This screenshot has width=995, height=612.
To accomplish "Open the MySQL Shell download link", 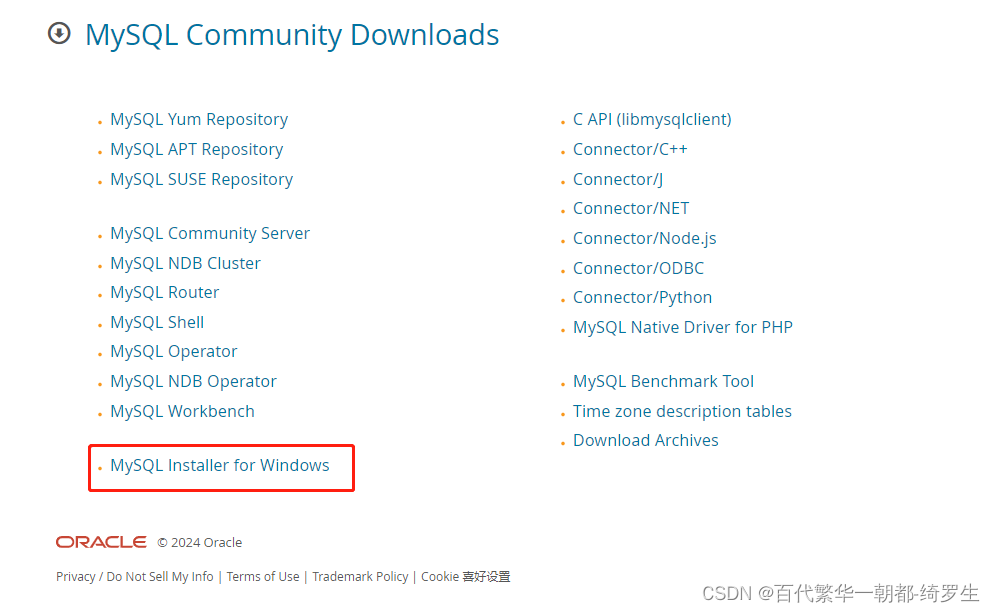I will [x=157, y=322].
